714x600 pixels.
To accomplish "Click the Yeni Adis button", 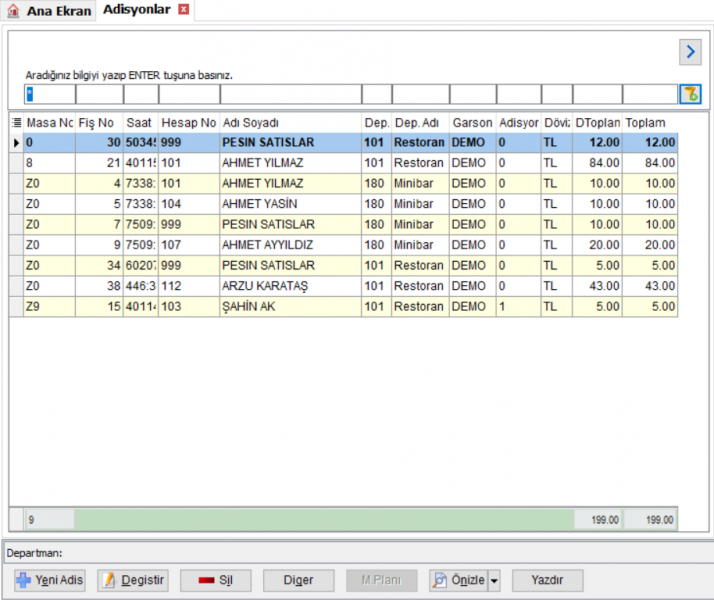I will pos(50,580).
